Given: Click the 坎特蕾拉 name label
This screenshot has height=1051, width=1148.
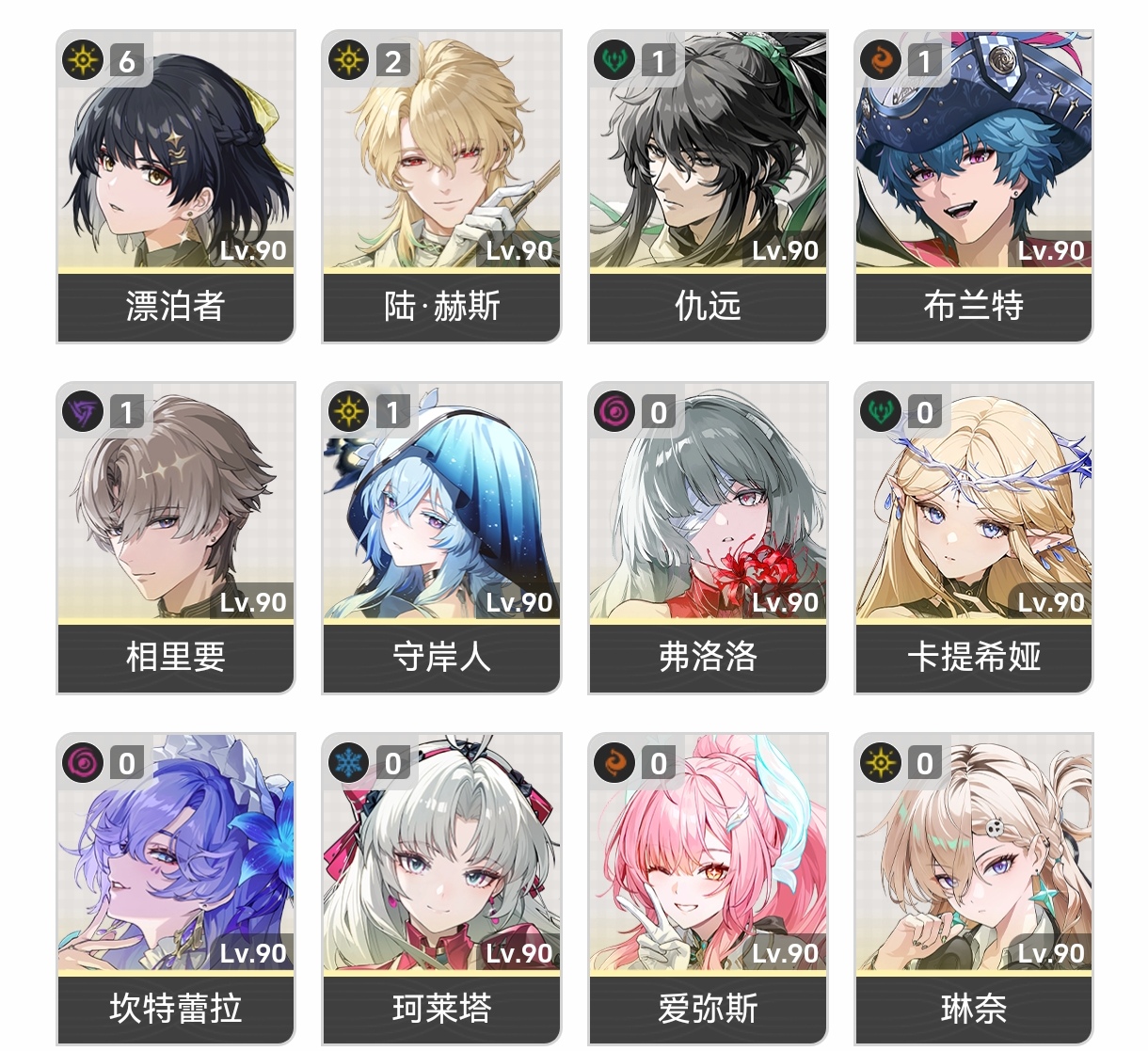Looking at the screenshot, I should click(x=176, y=1008).
